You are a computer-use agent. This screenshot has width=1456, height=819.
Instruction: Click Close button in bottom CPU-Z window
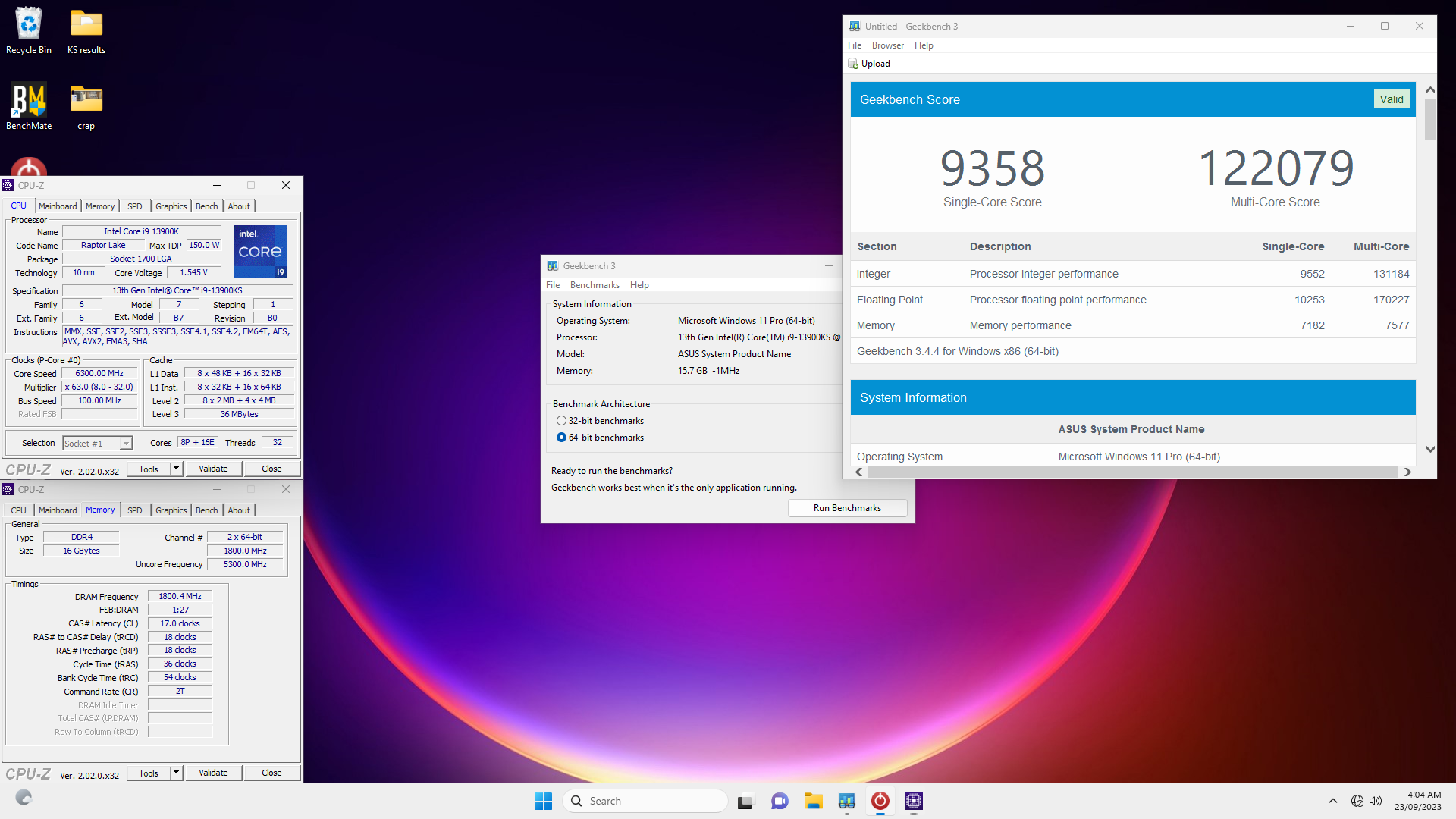click(271, 773)
